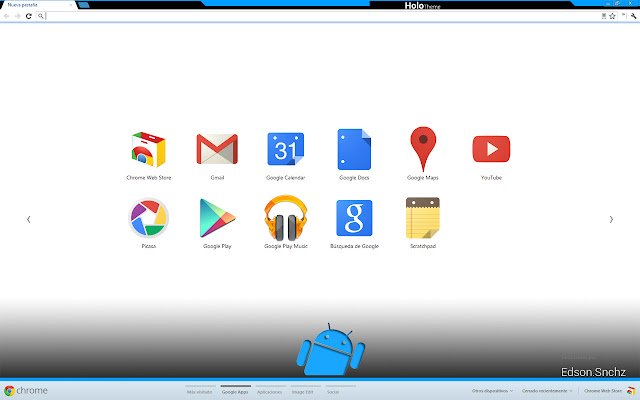Switch to the Aplicaciones section
This screenshot has height=400, width=640.
(269, 392)
